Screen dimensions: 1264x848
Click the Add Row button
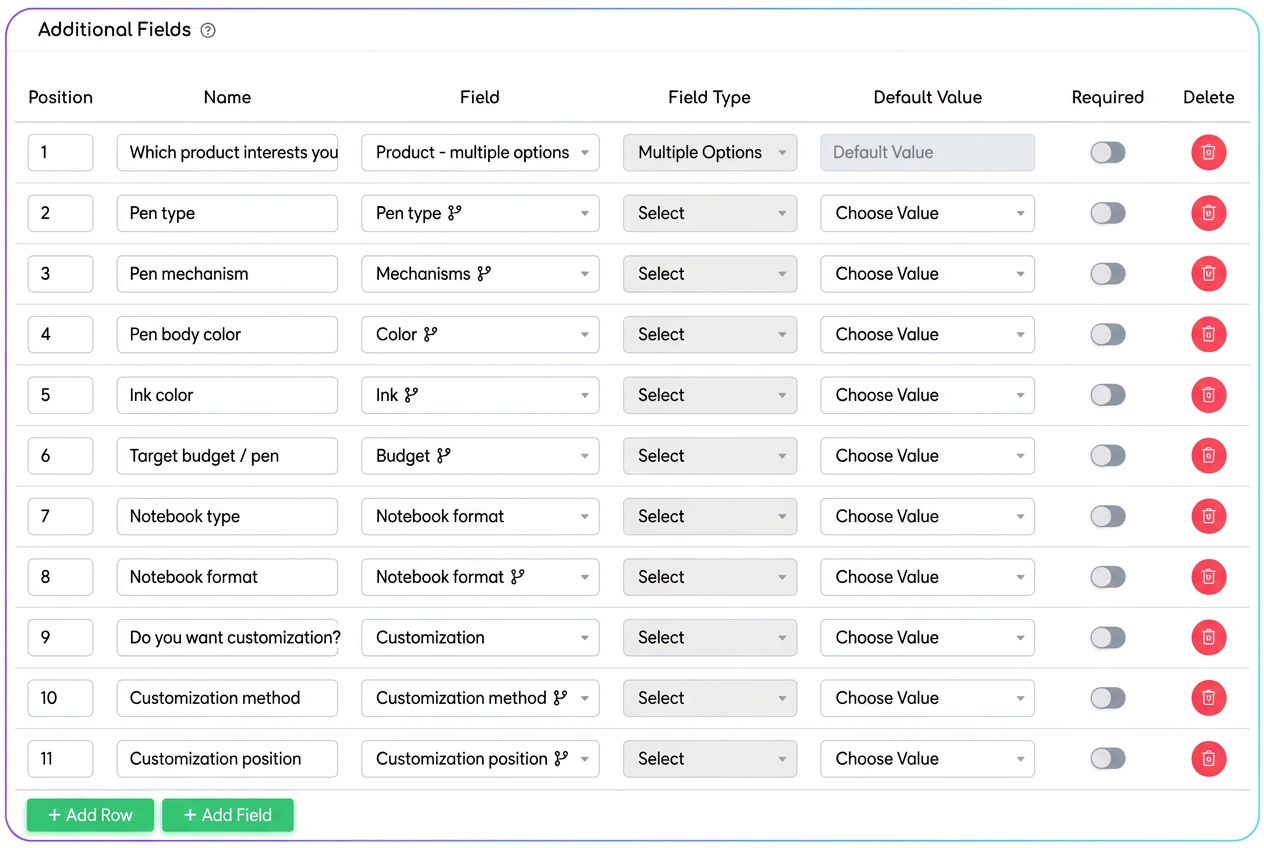[90, 815]
